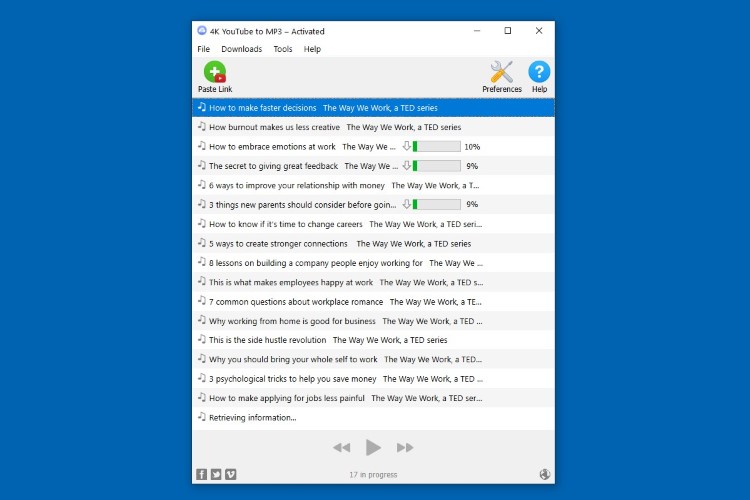Click the progress bar for 'How to embrace emotions at work'
Image resolution: width=750 pixels, height=500 pixels.
[x=436, y=147]
